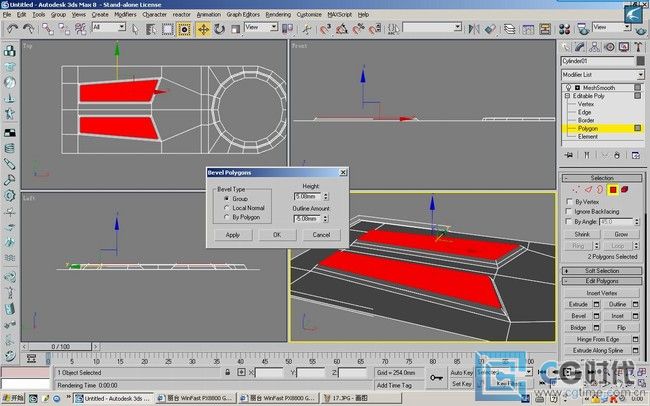This screenshot has height=406, width=650.
Task: Open the Material Editor icon
Action: [x=564, y=29]
